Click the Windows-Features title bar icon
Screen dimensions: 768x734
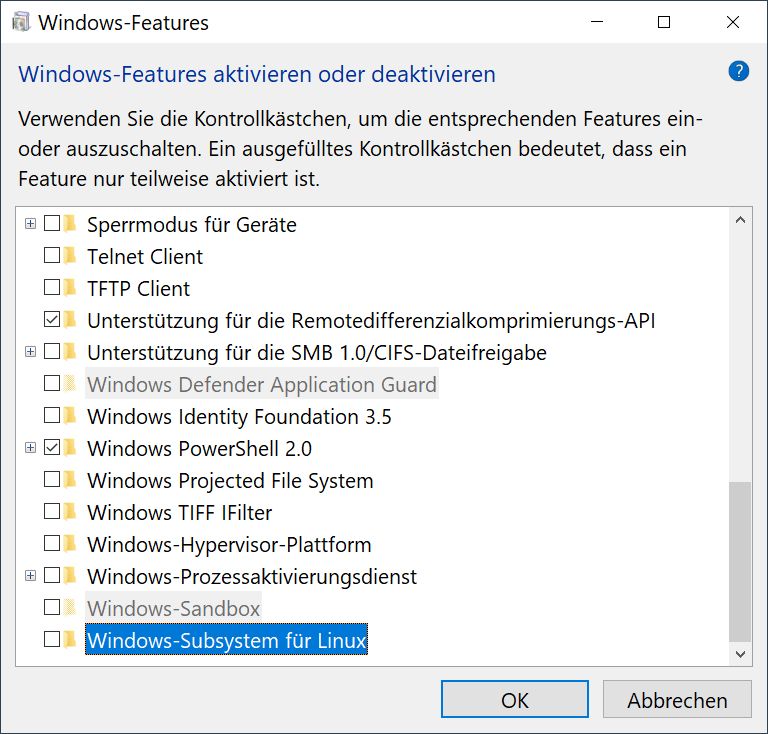(21, 22)
